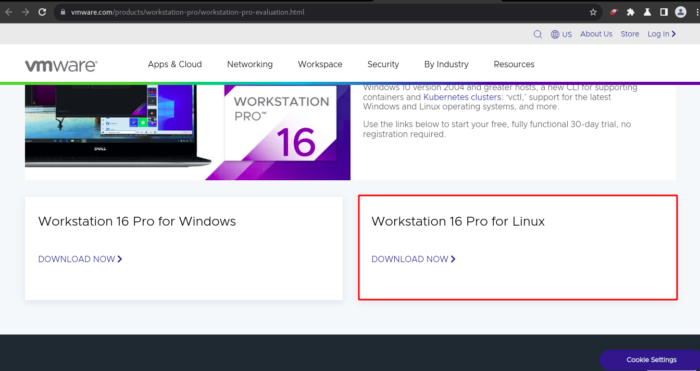
Task: Open the Workspace menu
Action: coord(320,64)
